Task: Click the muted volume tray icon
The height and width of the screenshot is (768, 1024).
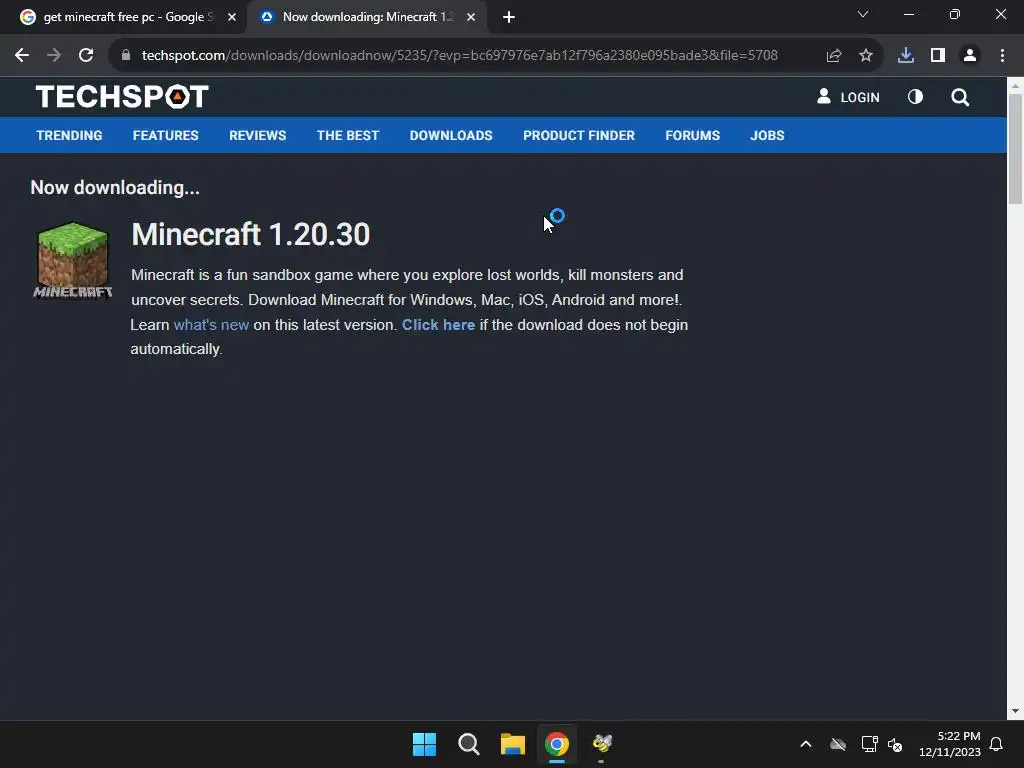Action: point(895,744)
